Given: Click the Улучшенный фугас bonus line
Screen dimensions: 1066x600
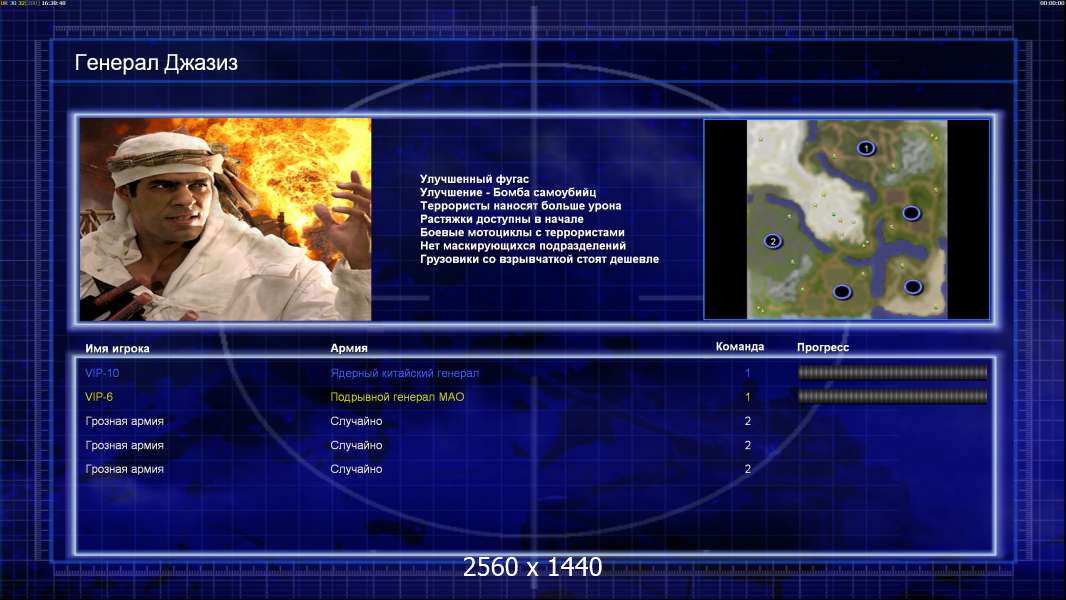Looking at the screenshot, I should [474, 179].
